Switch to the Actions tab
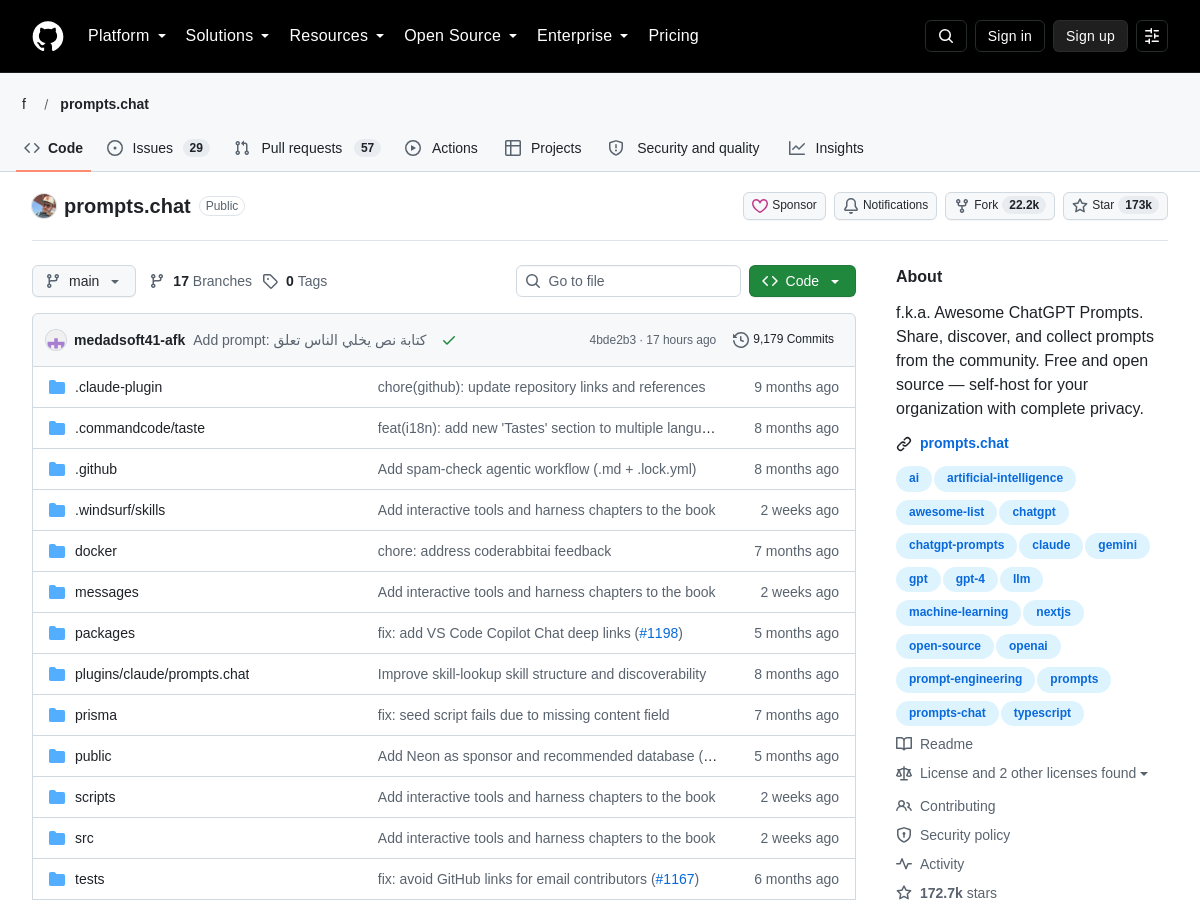Image resolution: width=1200 pixels, height=900 pixels. click(441, 148)
